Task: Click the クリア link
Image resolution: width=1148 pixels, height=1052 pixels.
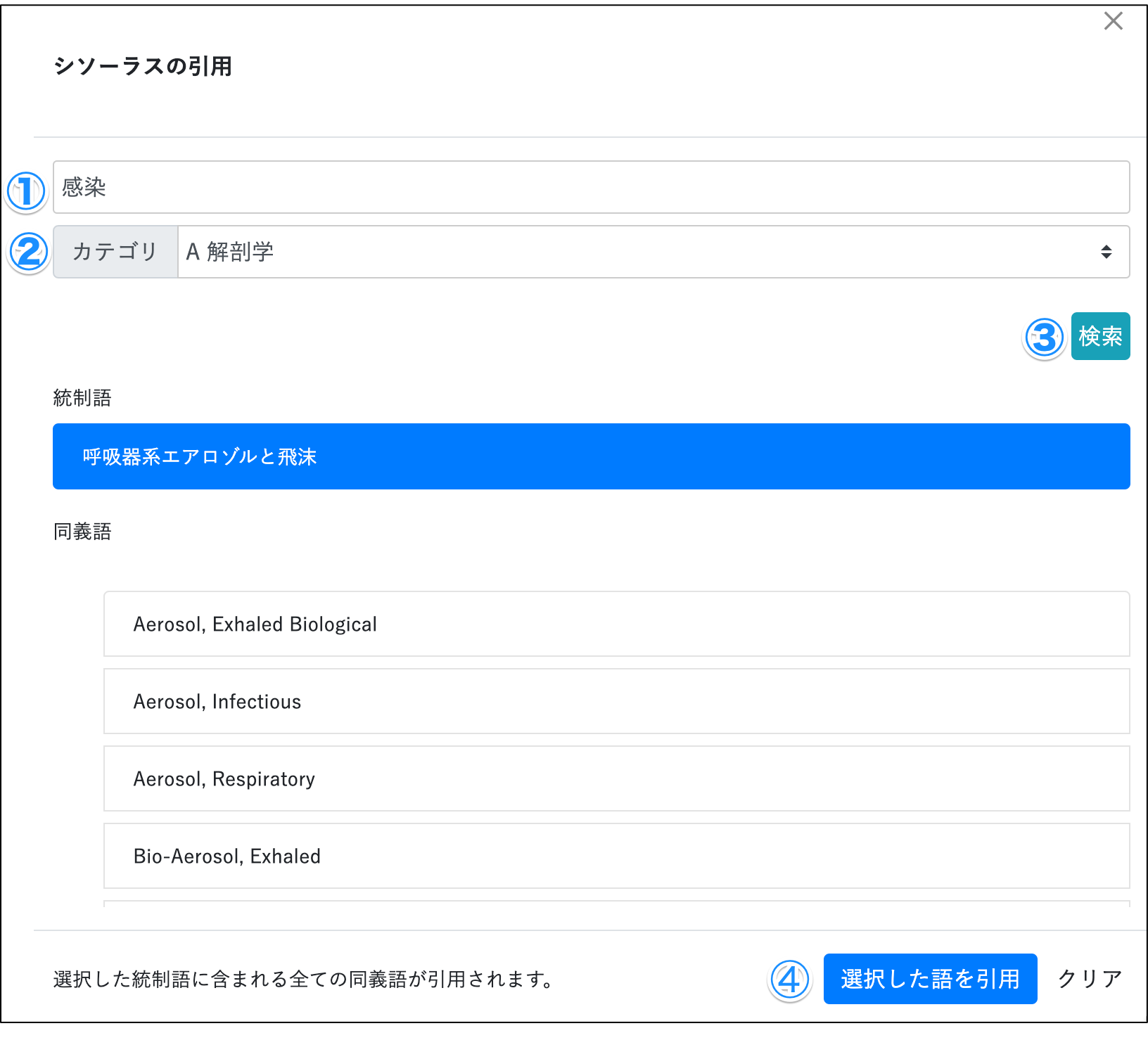Action: coord(1089,979)
